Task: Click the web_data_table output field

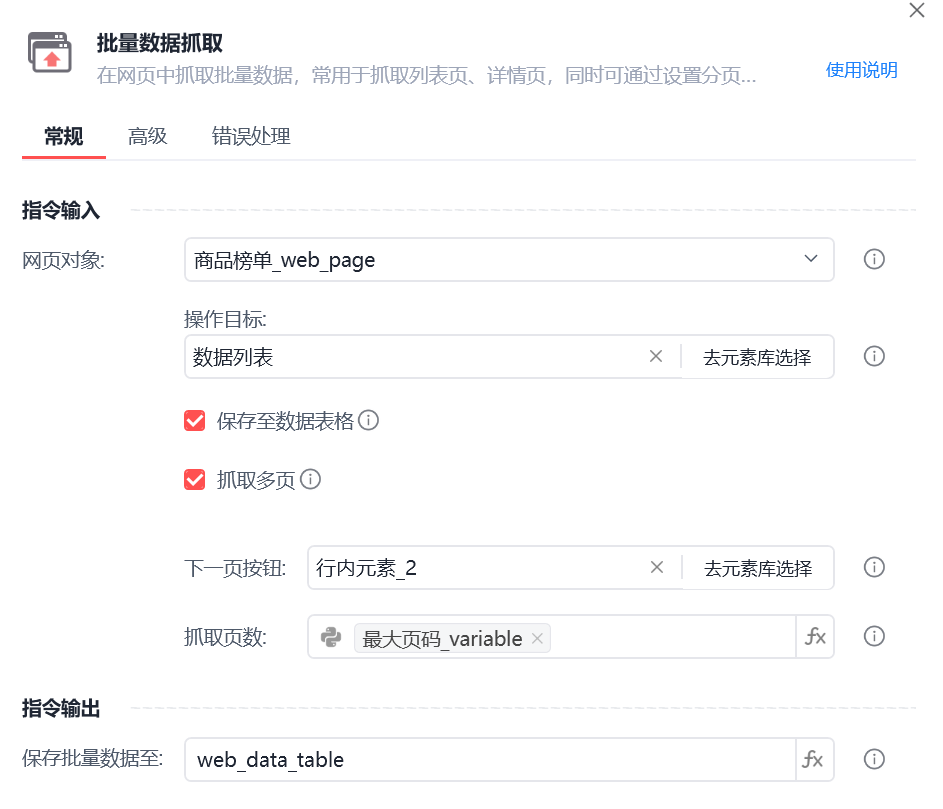Action: coord(490,760)
